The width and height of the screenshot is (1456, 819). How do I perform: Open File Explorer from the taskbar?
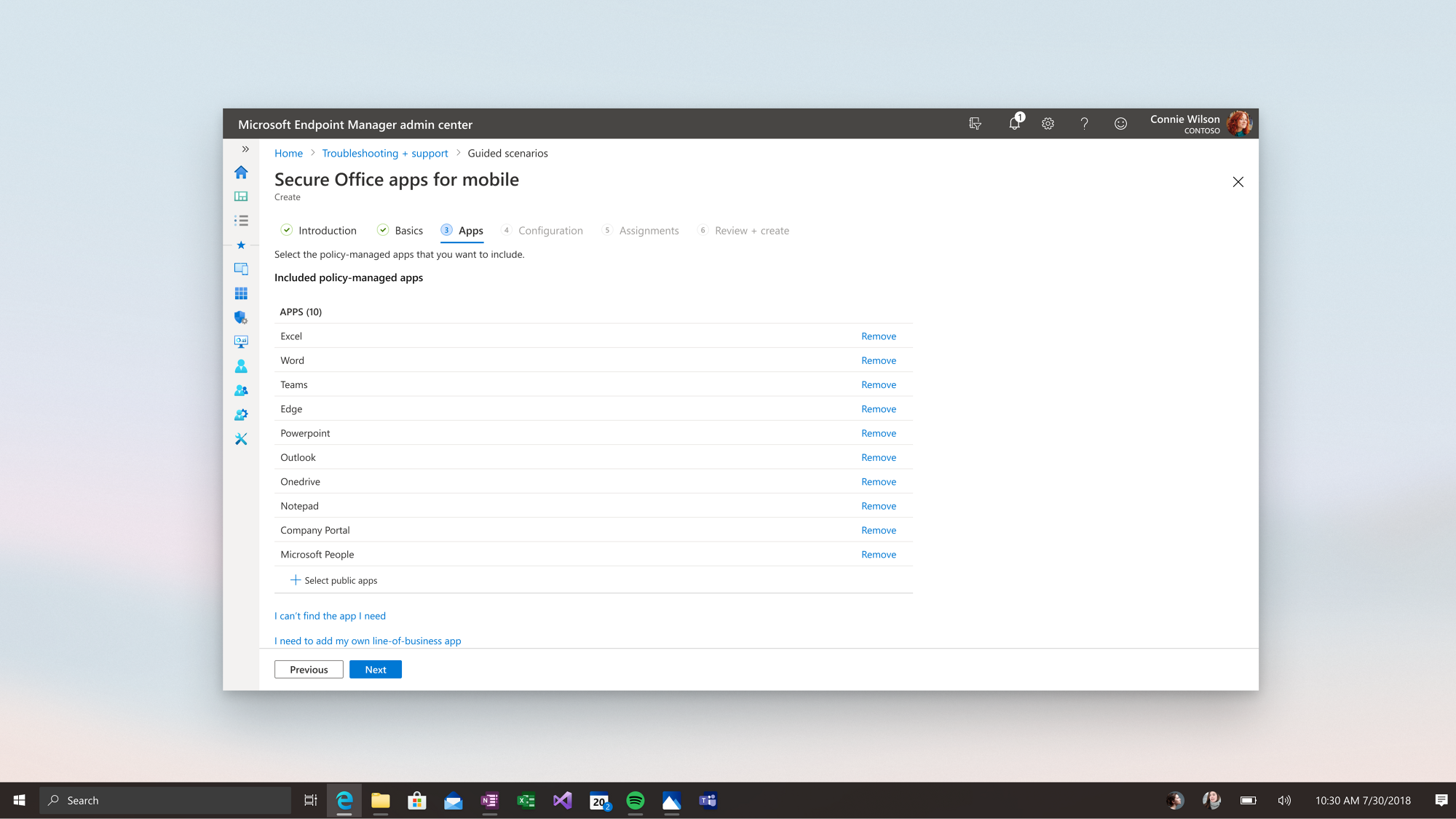click(381, 801)
